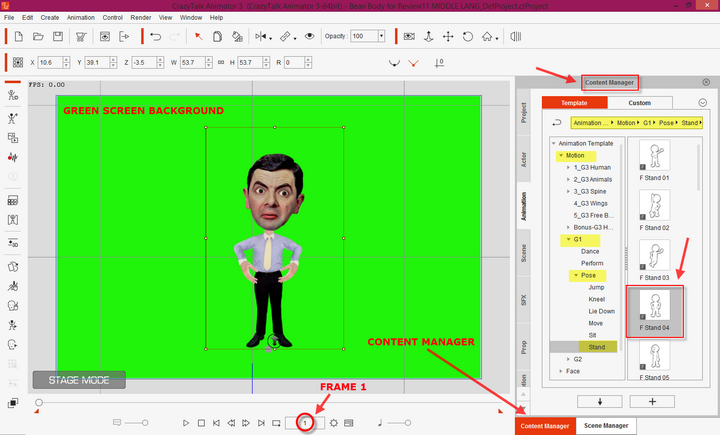Screen dimensions: 720x435
Task: Toggle the loop playback icon
Action: (276, 423)
